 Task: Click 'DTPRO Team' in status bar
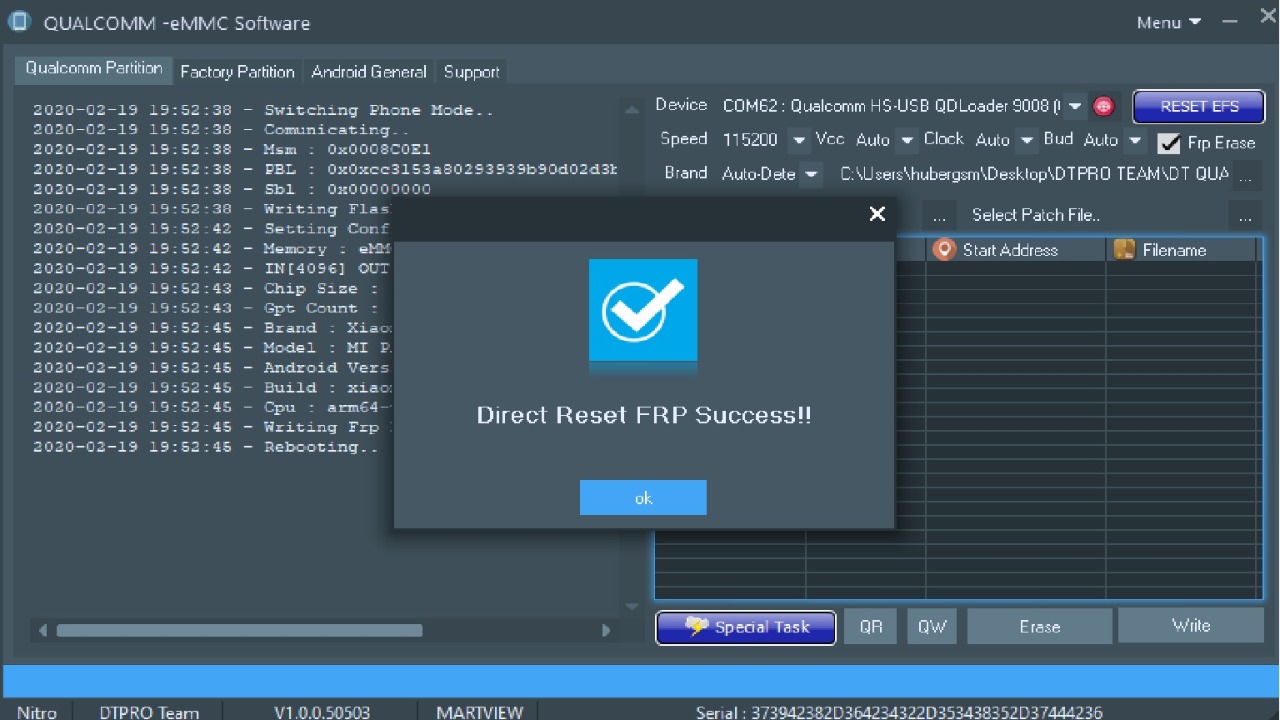pos(149,712)
